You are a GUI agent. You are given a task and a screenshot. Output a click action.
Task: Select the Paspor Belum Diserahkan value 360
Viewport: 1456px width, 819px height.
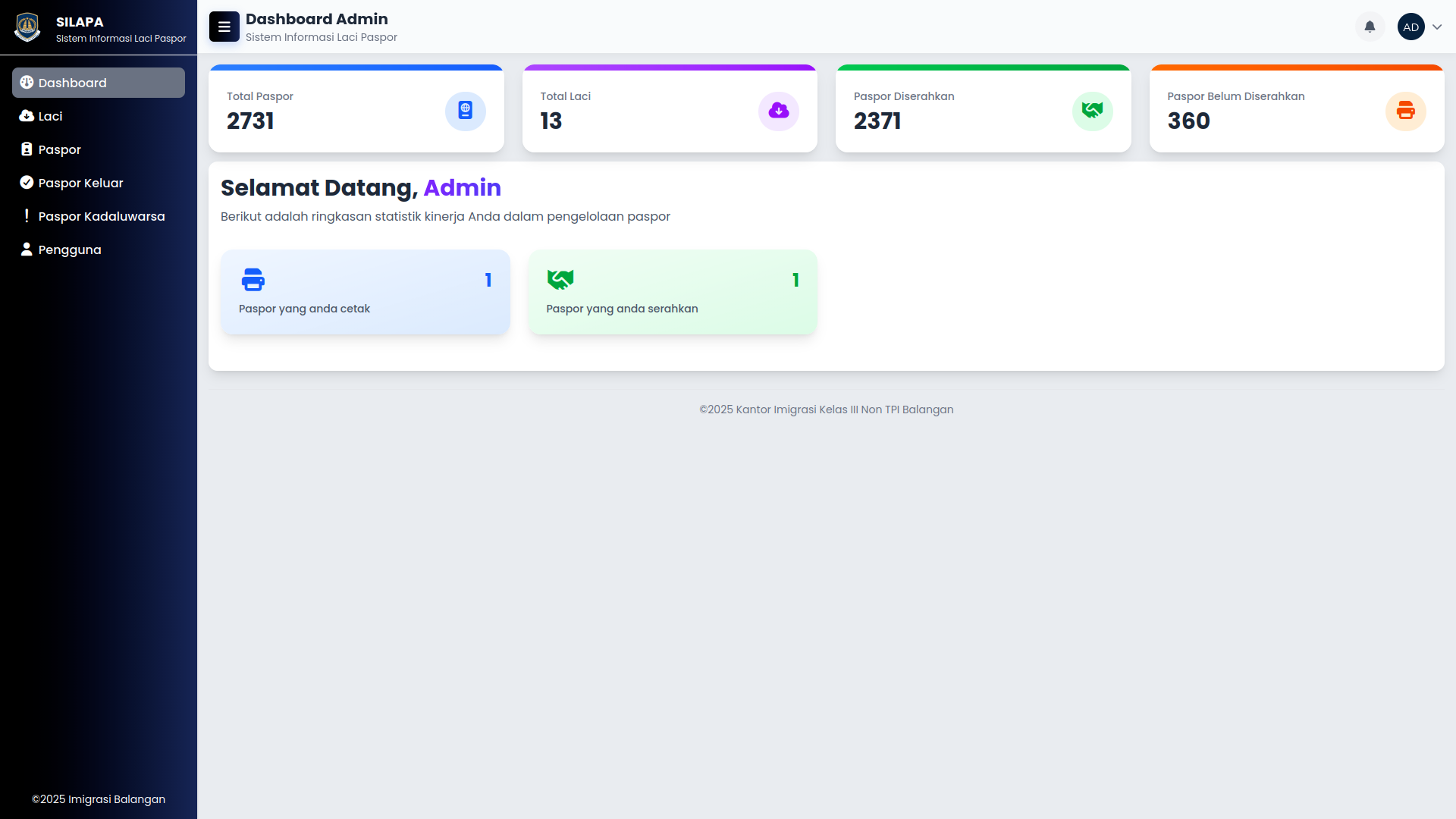pos(1188,121)
